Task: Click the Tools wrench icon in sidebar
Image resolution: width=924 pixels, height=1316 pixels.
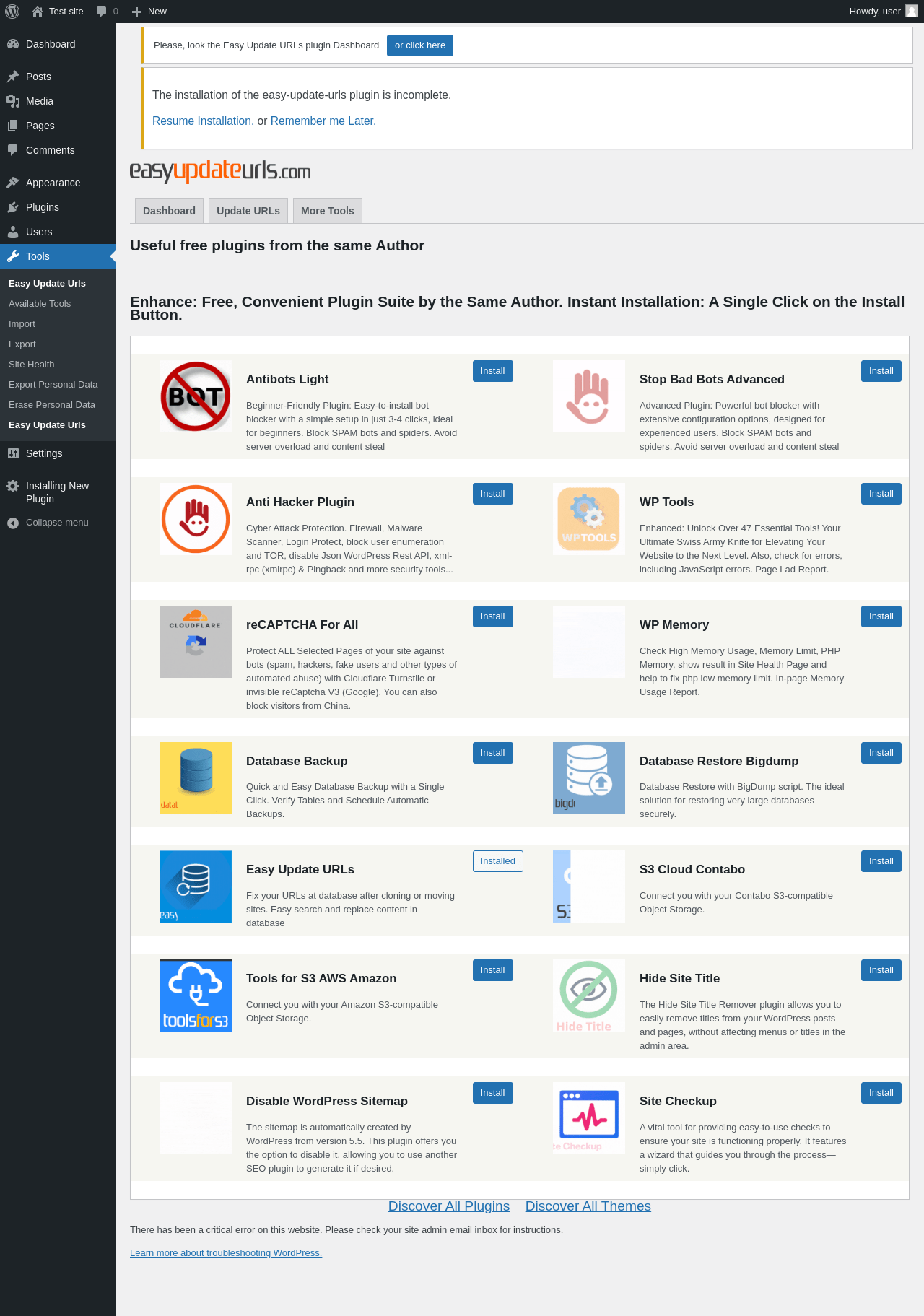Action: click(x=13, y=256)
